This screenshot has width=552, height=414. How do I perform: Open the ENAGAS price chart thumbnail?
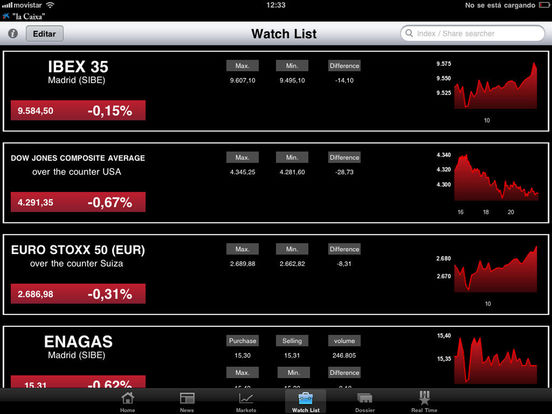click(487, 359)
